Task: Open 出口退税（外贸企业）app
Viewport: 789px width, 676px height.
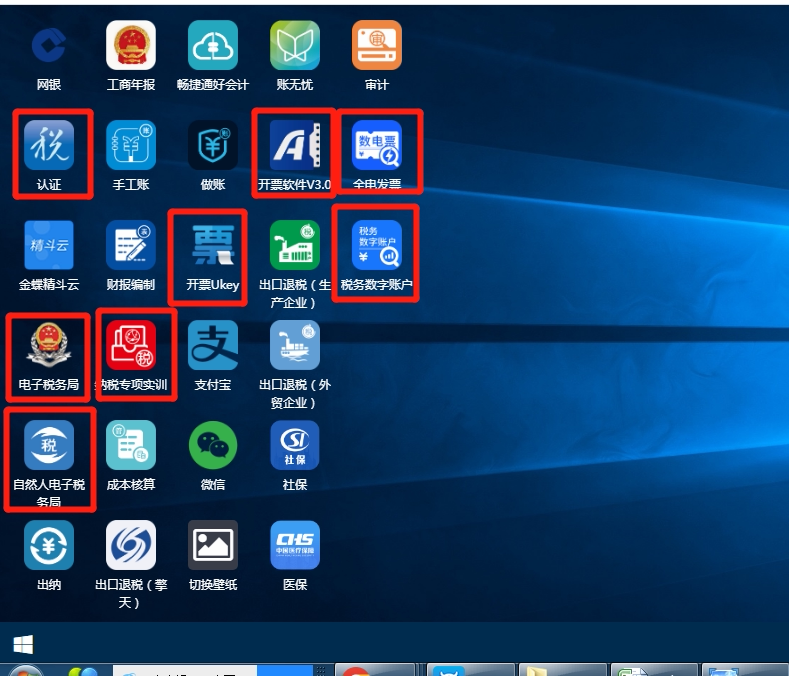Action: coord(295,345)
